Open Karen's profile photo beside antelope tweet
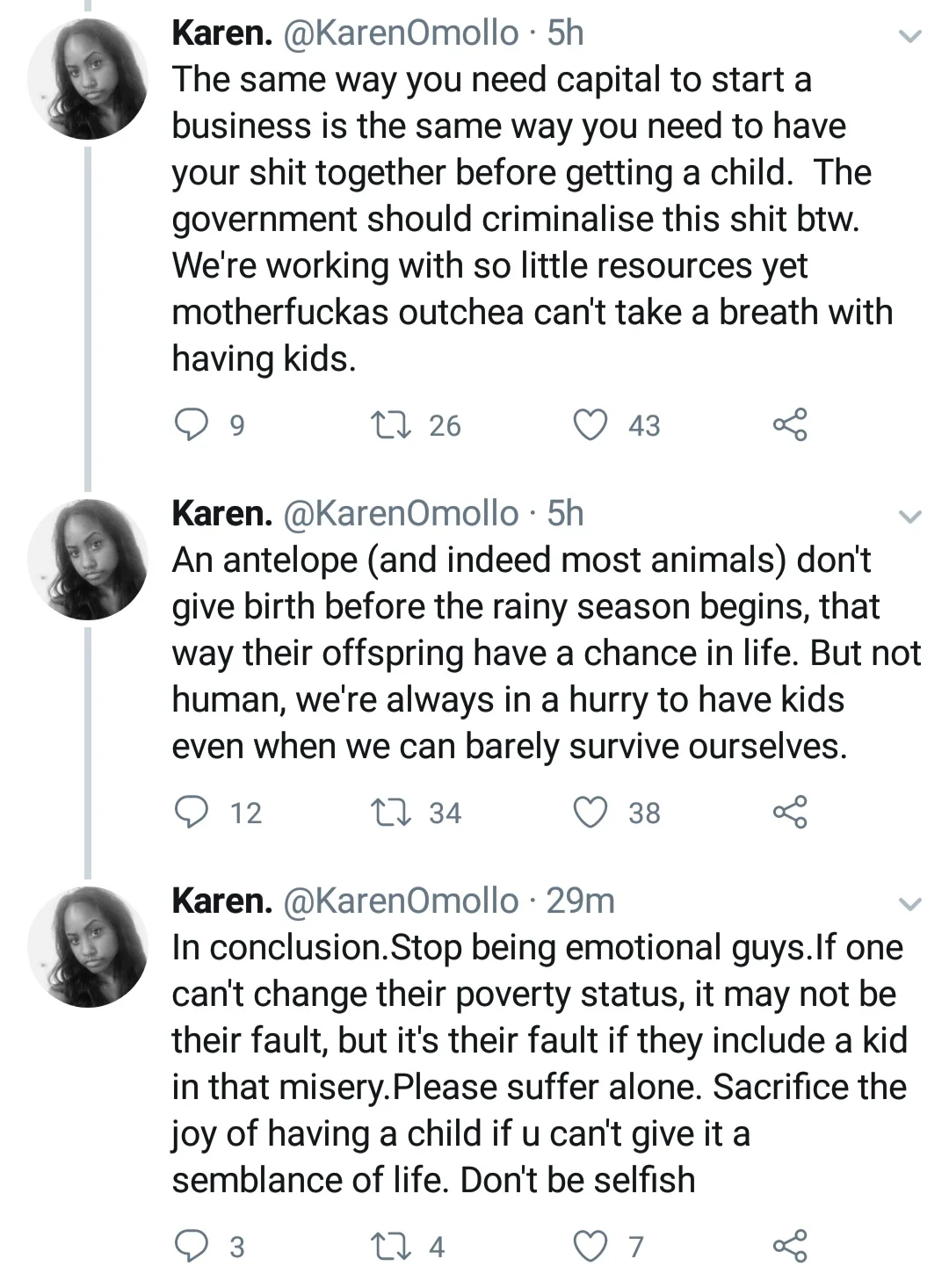Image resolution: width=949 pixels, height=1288 pixels. pos(88,560)
